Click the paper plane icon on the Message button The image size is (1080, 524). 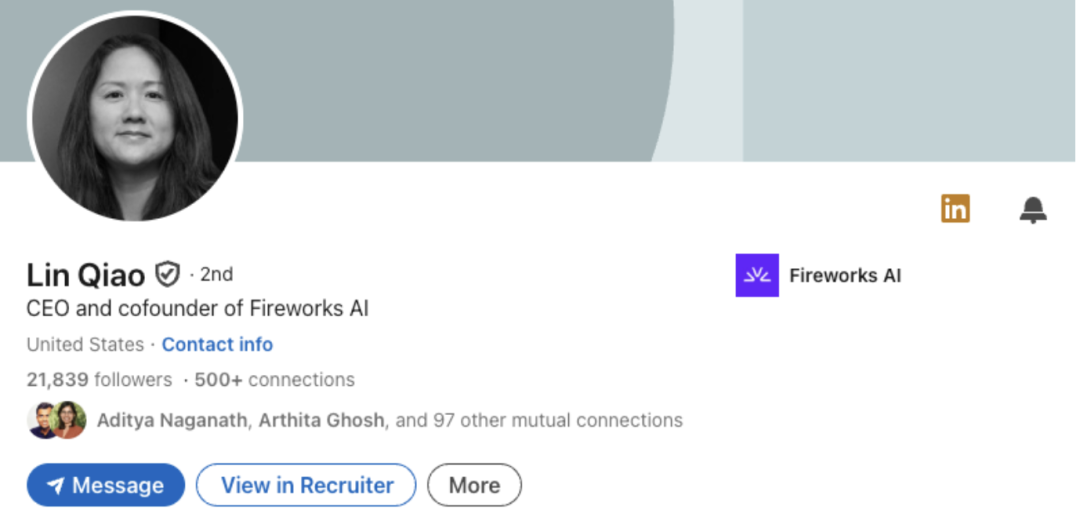(56, 486)
